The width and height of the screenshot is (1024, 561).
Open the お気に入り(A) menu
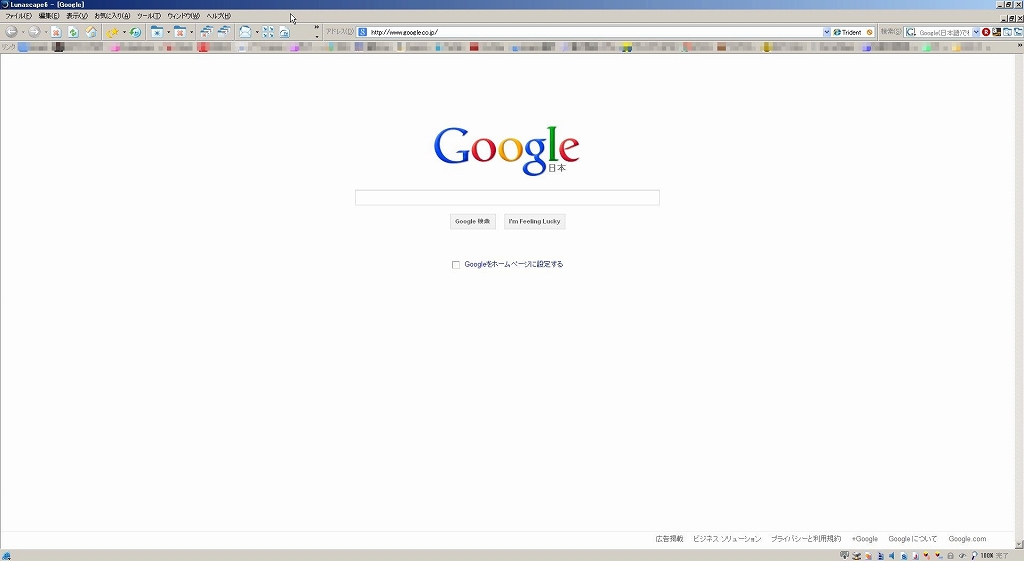point(112,16)
